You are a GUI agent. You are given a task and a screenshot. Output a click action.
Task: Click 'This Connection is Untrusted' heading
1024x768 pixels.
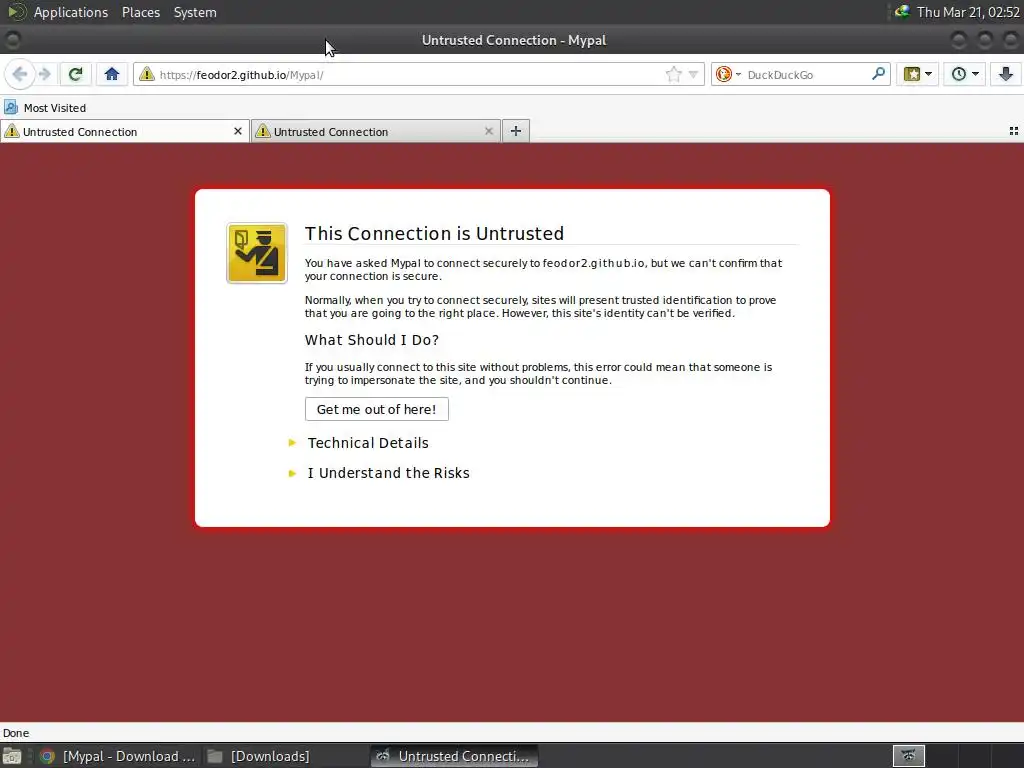[434, 233]
